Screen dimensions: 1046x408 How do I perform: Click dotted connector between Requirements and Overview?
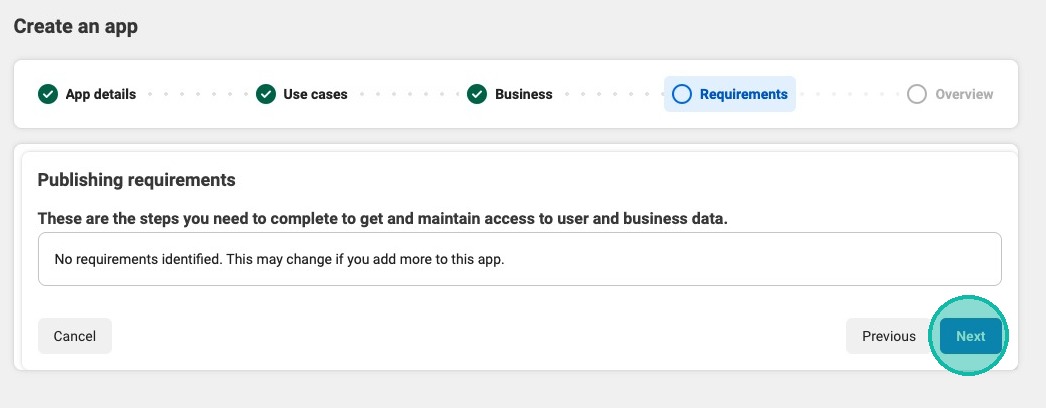(x=850, y=95)
